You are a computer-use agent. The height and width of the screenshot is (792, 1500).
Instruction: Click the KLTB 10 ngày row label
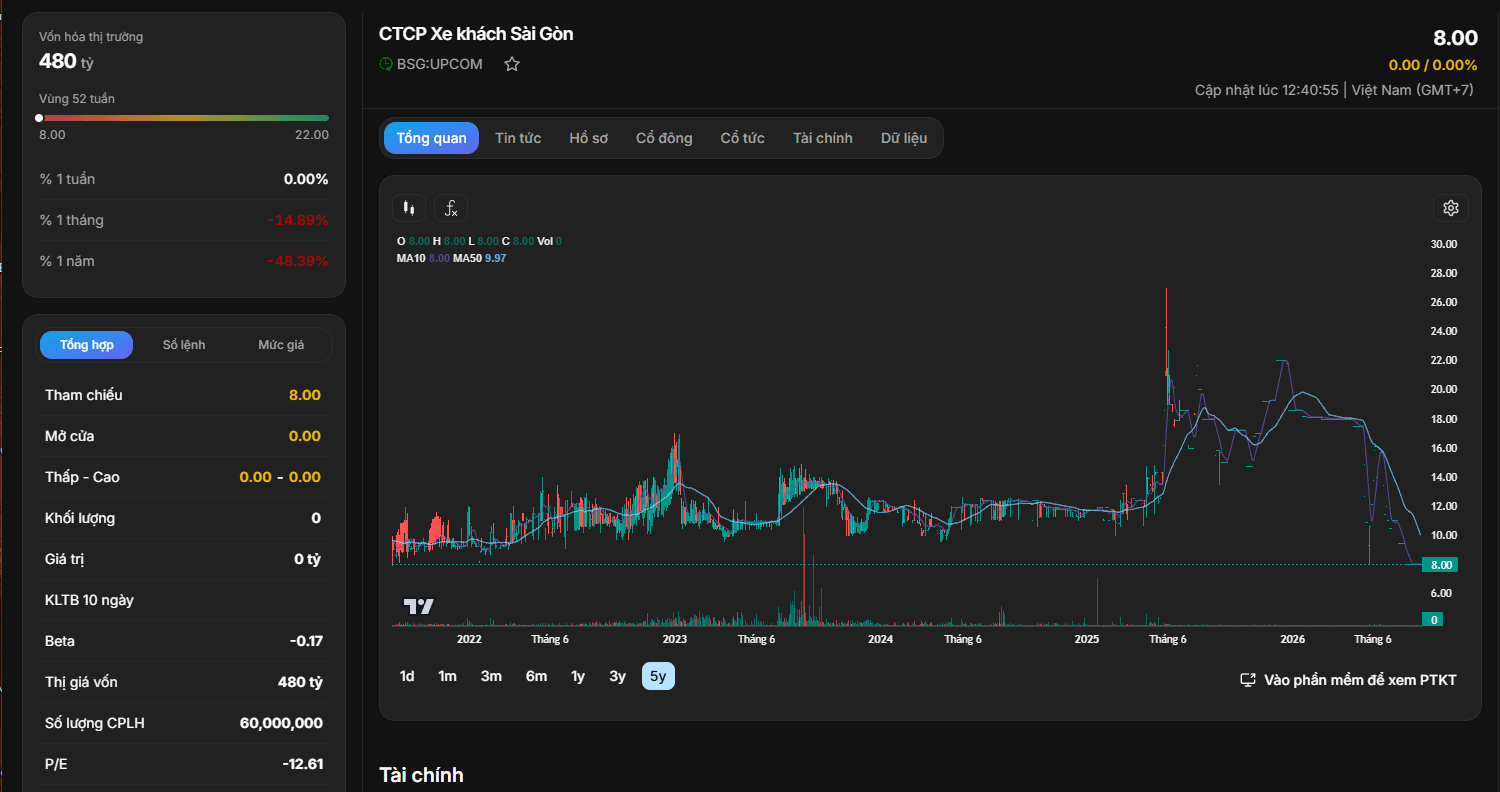[89, 600]
